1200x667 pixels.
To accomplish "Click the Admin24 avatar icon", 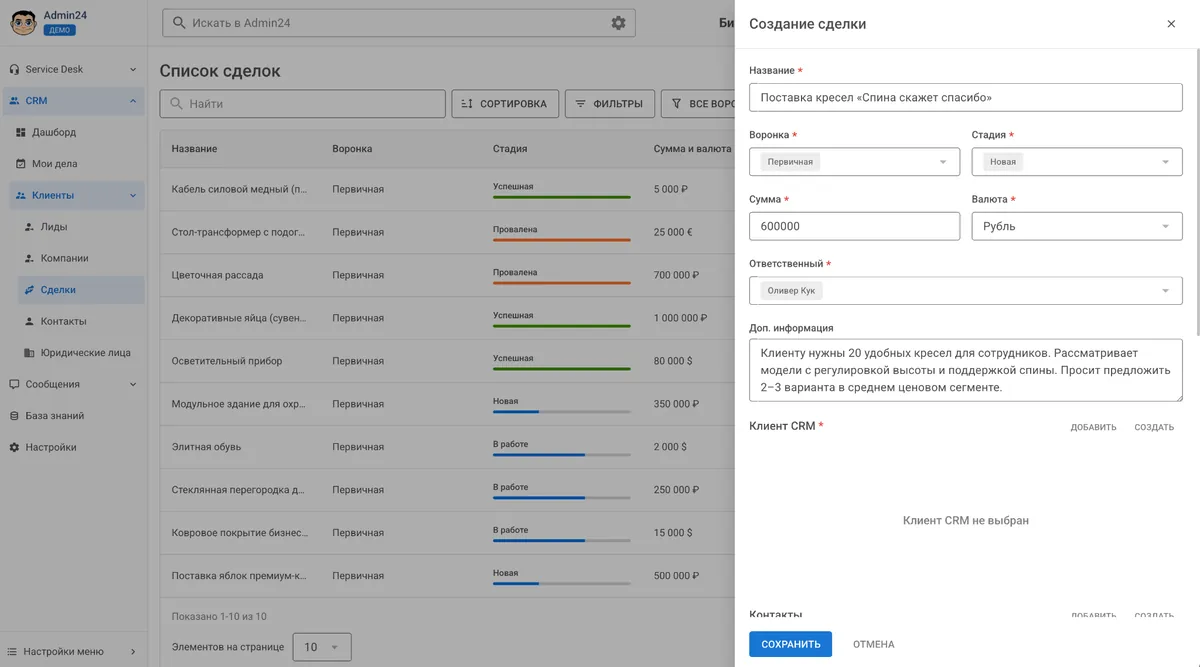I will (23, 23).
